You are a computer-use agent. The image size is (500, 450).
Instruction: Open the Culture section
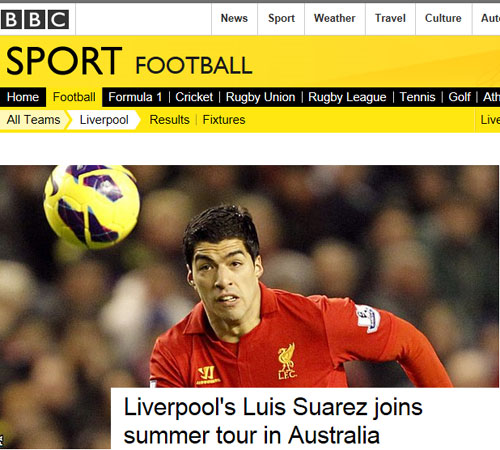click(443, 18)
